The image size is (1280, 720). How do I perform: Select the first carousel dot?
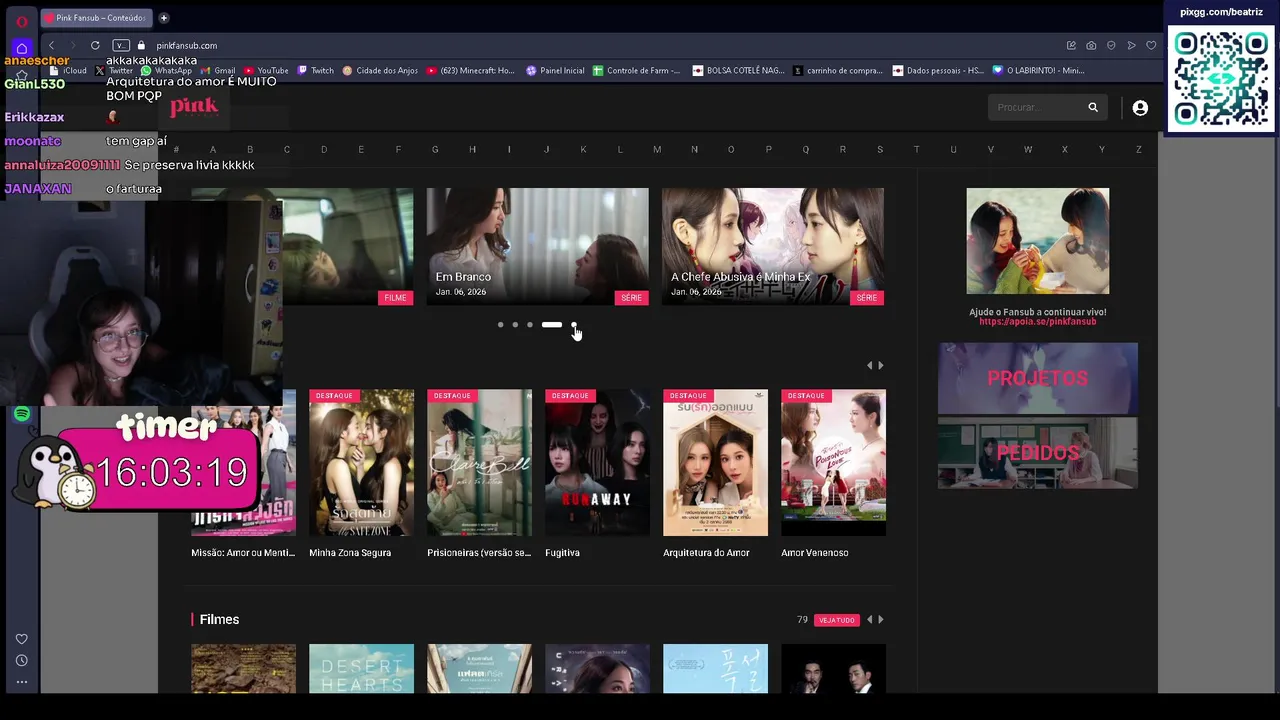click(x=501, y=325)
